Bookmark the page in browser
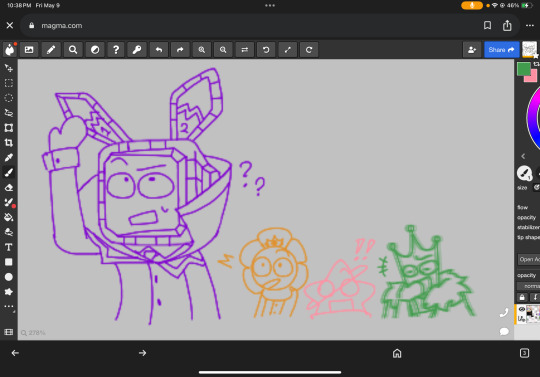 tap(487, 25)
